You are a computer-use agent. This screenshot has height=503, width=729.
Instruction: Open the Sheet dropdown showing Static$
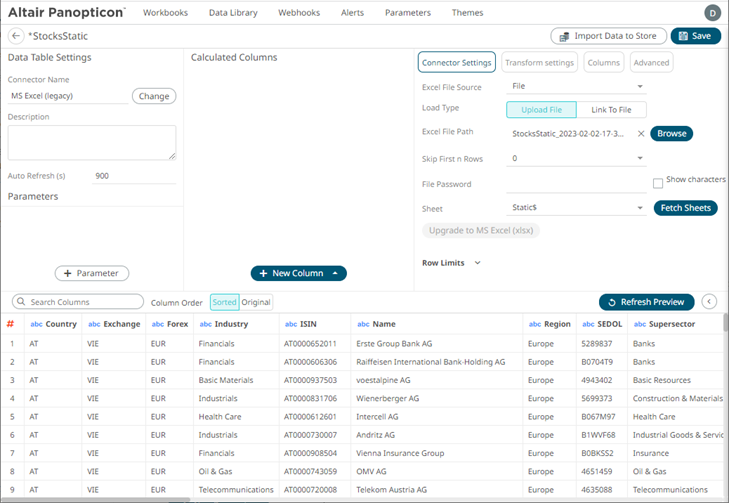[576, 208]
